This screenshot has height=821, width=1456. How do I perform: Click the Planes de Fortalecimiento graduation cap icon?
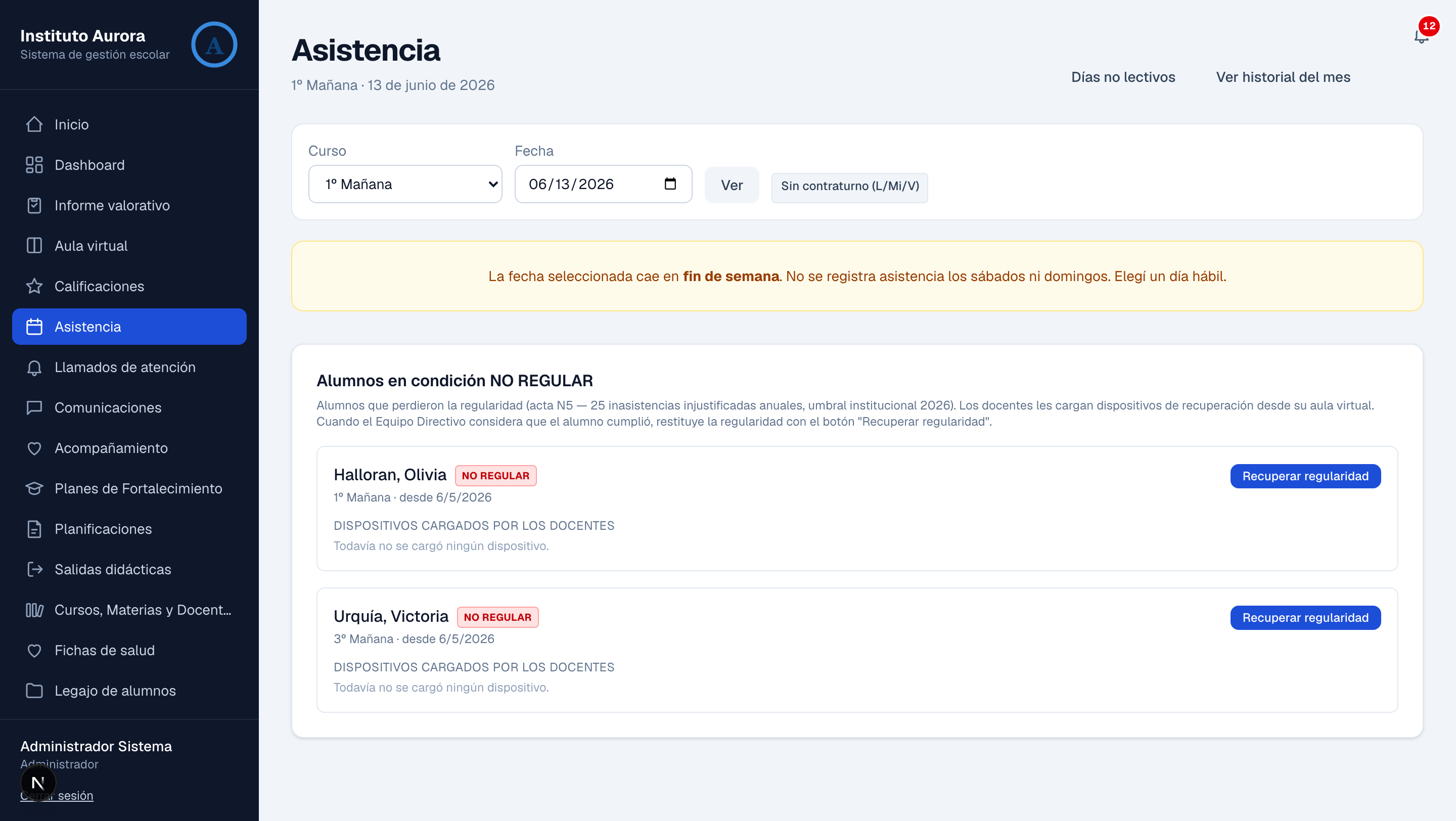(x=34, y=488)
